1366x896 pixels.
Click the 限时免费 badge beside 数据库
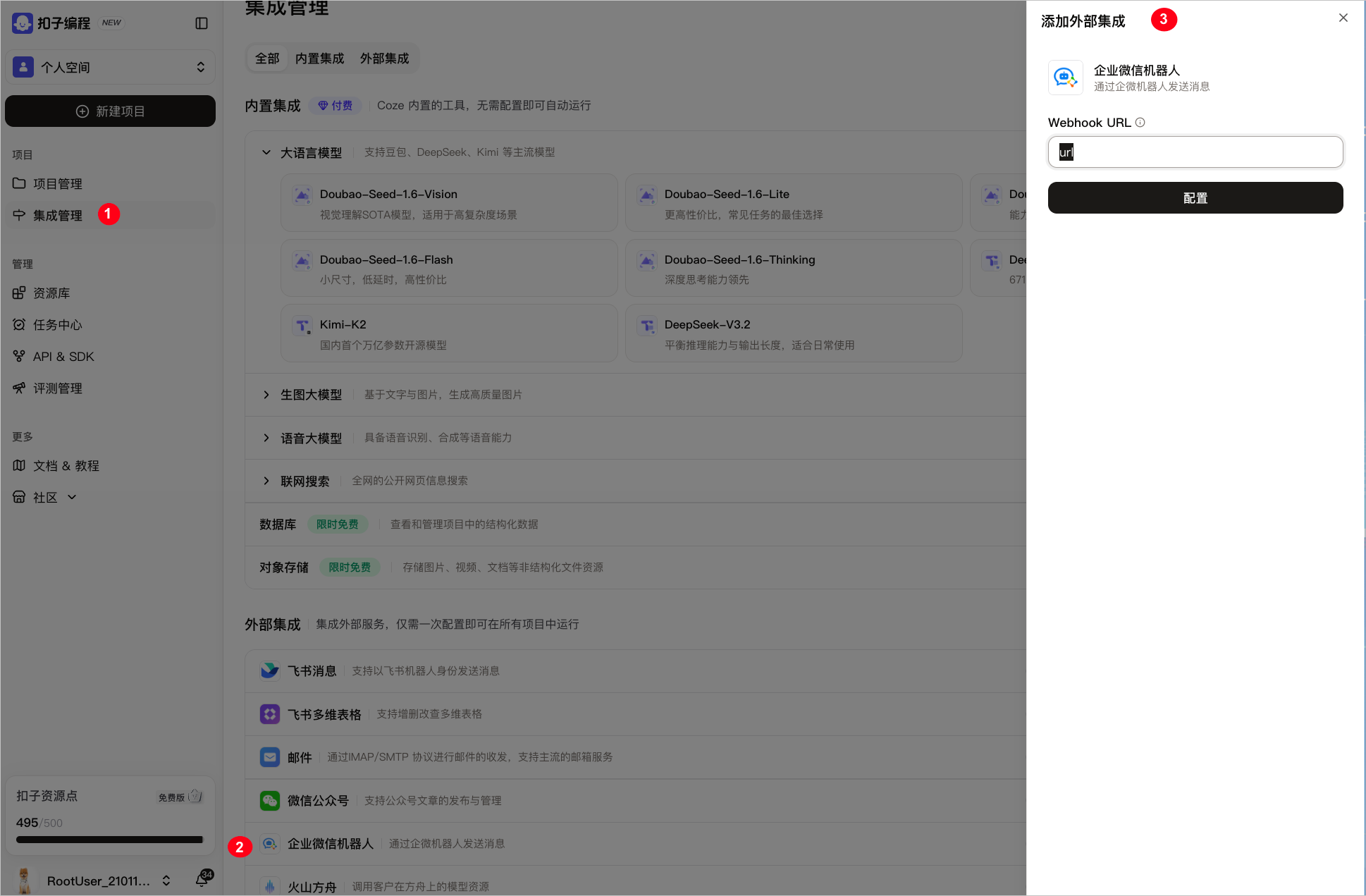338,524
